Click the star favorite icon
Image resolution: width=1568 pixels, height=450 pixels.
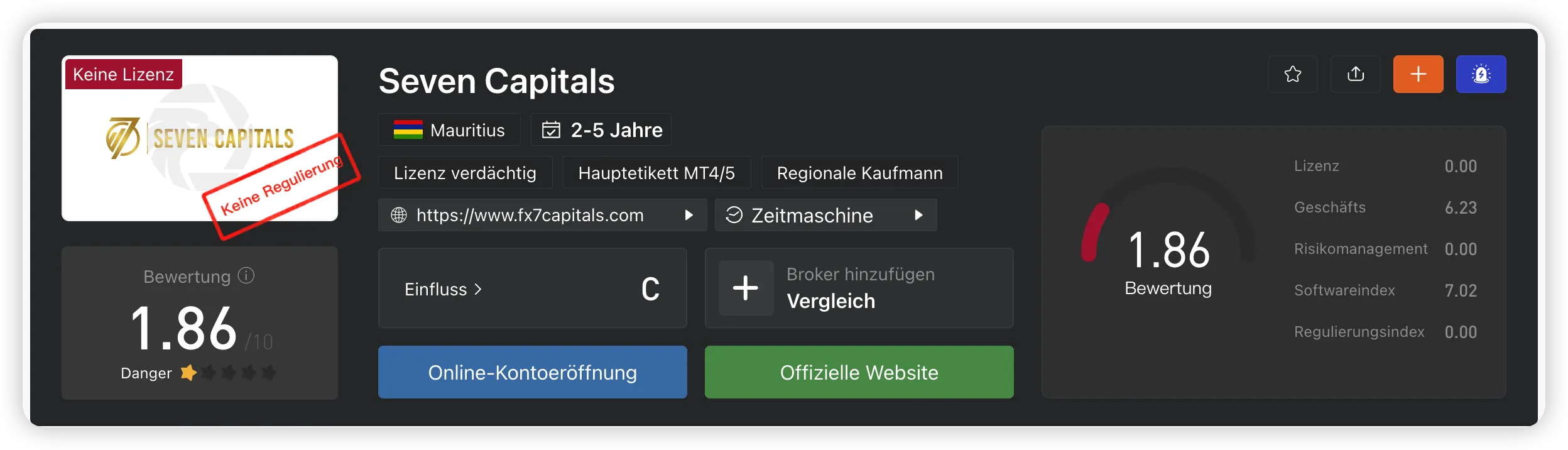[x=1292, y=74]
